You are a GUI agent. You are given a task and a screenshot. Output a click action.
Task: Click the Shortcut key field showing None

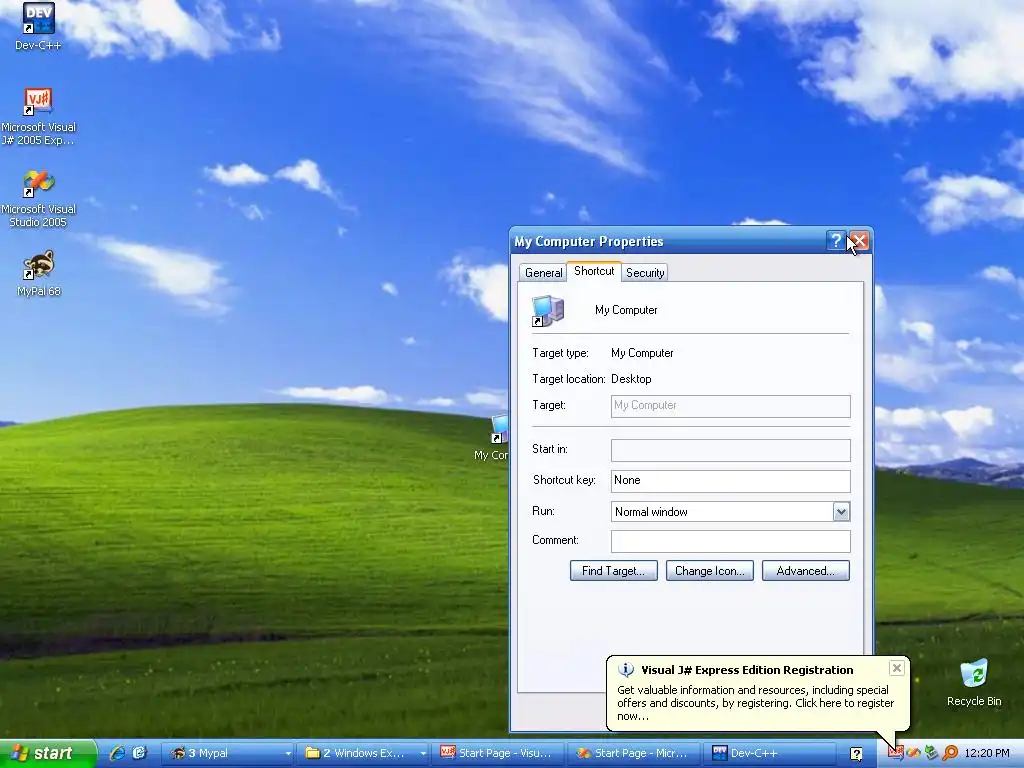pos(730,481)
